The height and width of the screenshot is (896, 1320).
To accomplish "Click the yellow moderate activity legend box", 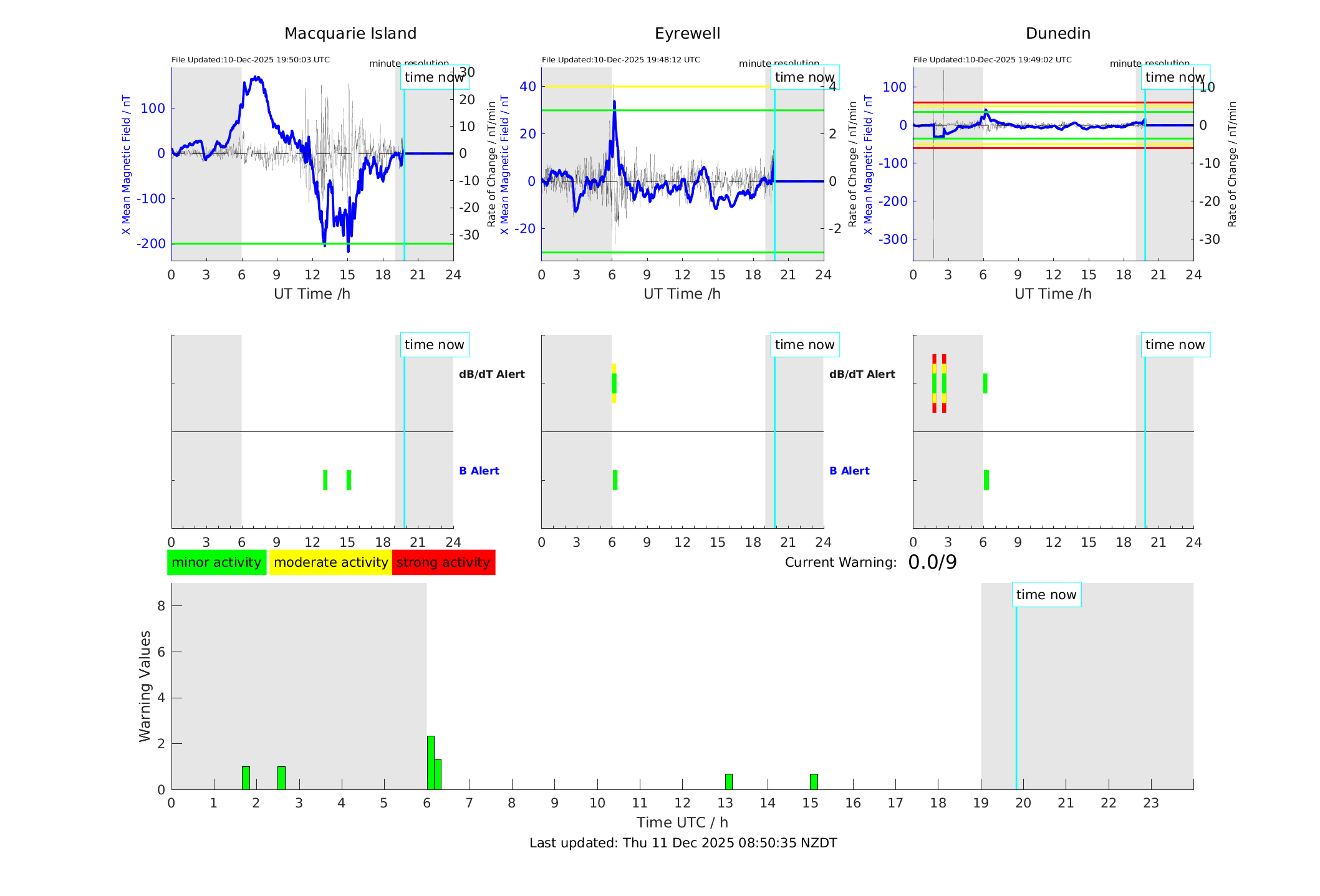I will click(330, 562).
